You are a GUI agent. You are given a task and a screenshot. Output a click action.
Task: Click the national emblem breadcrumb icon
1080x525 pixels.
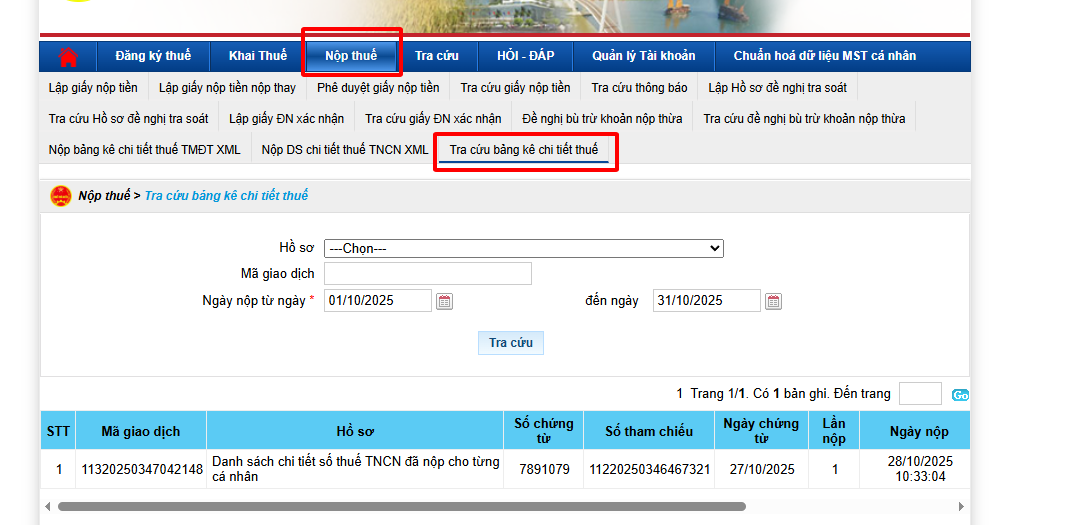tap(60, 196)
